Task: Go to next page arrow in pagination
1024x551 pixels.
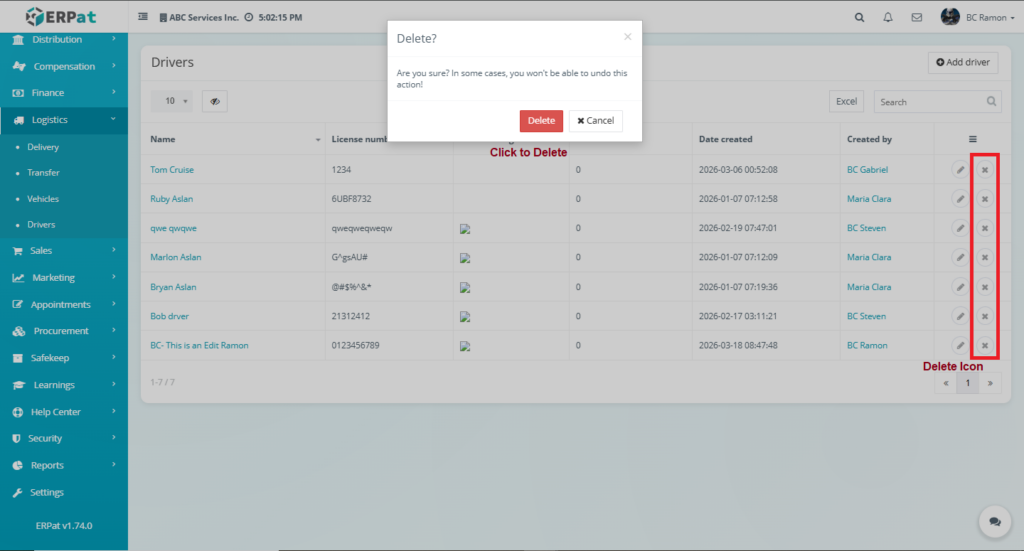Action: click(990, 383)
